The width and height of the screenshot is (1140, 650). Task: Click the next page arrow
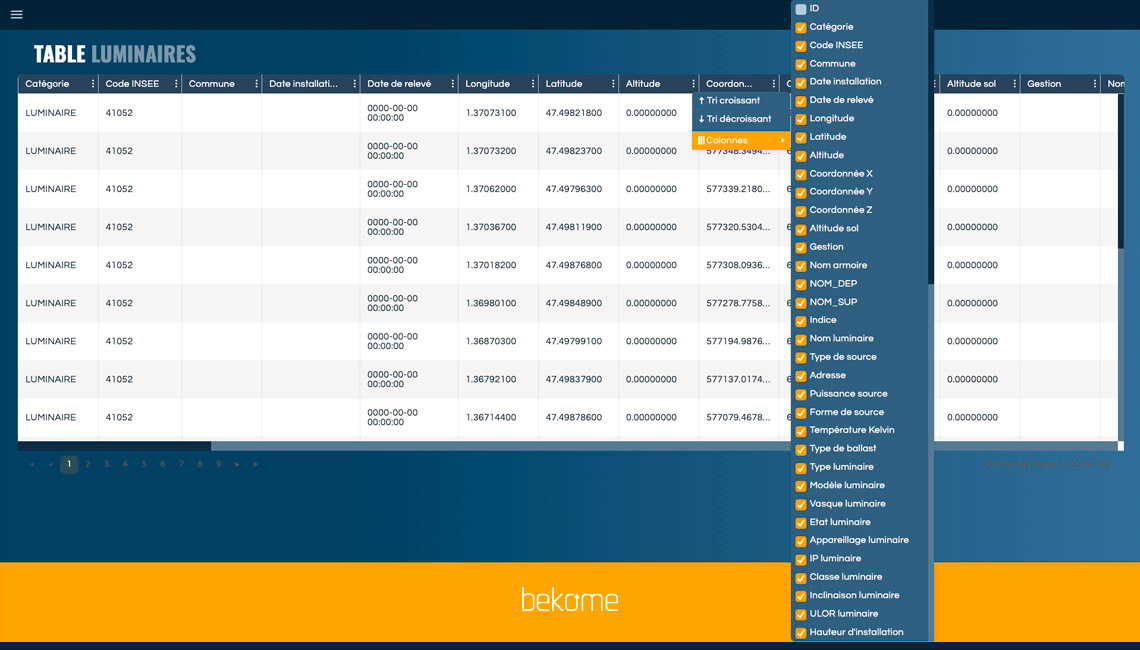[237, 464]
